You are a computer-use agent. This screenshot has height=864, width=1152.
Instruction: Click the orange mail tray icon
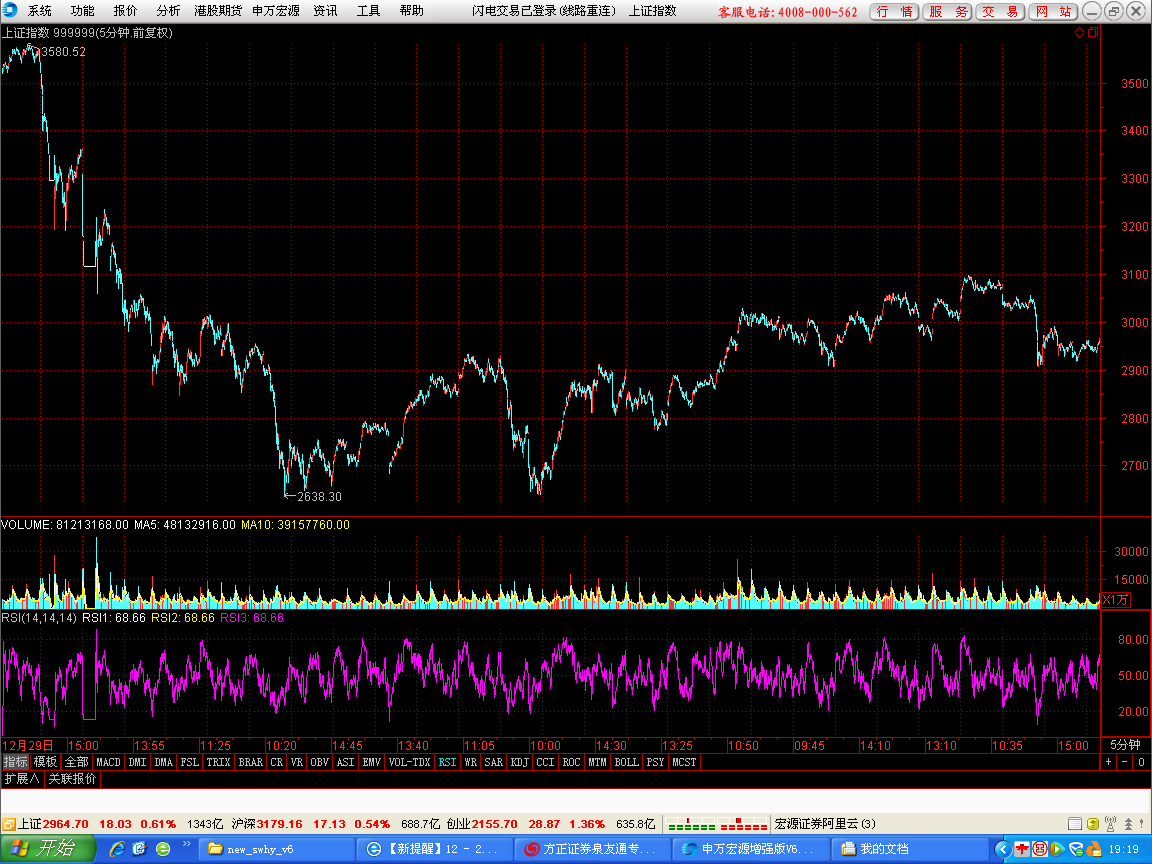tap(1094, 849)
